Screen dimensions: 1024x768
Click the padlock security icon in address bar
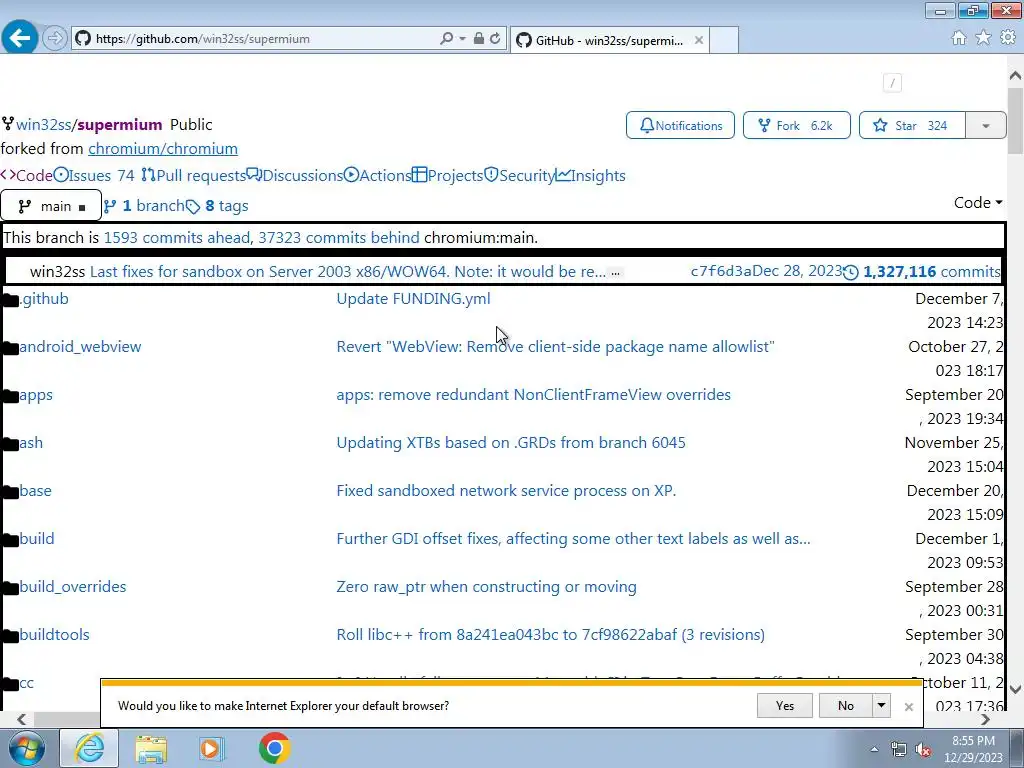click(479, 39)
